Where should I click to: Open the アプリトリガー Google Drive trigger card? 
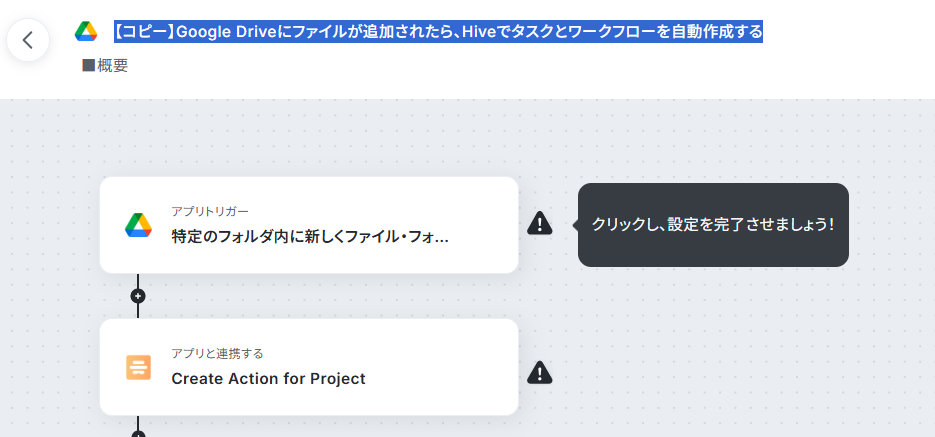(309, 225)
